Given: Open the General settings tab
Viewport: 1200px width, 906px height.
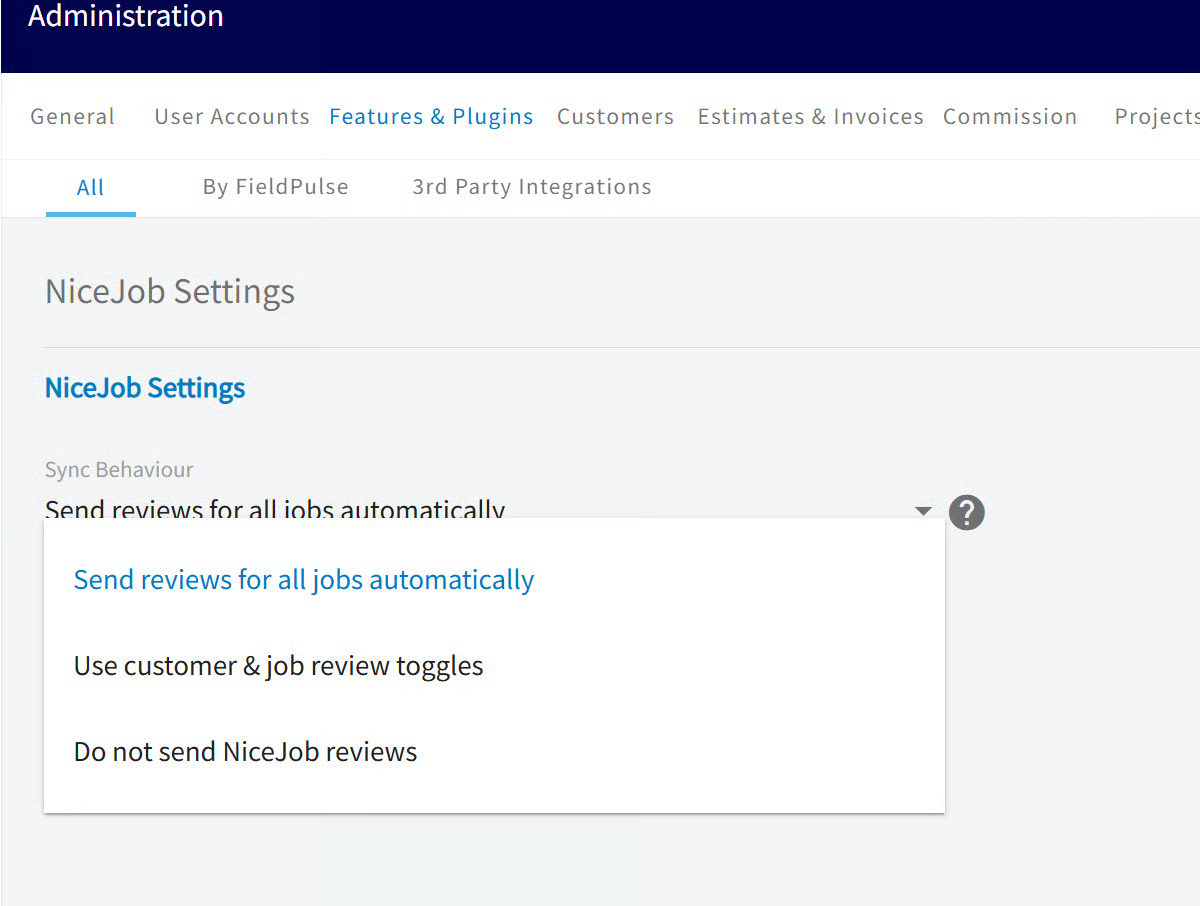Looking at the screenshot, I should (73, 117).
